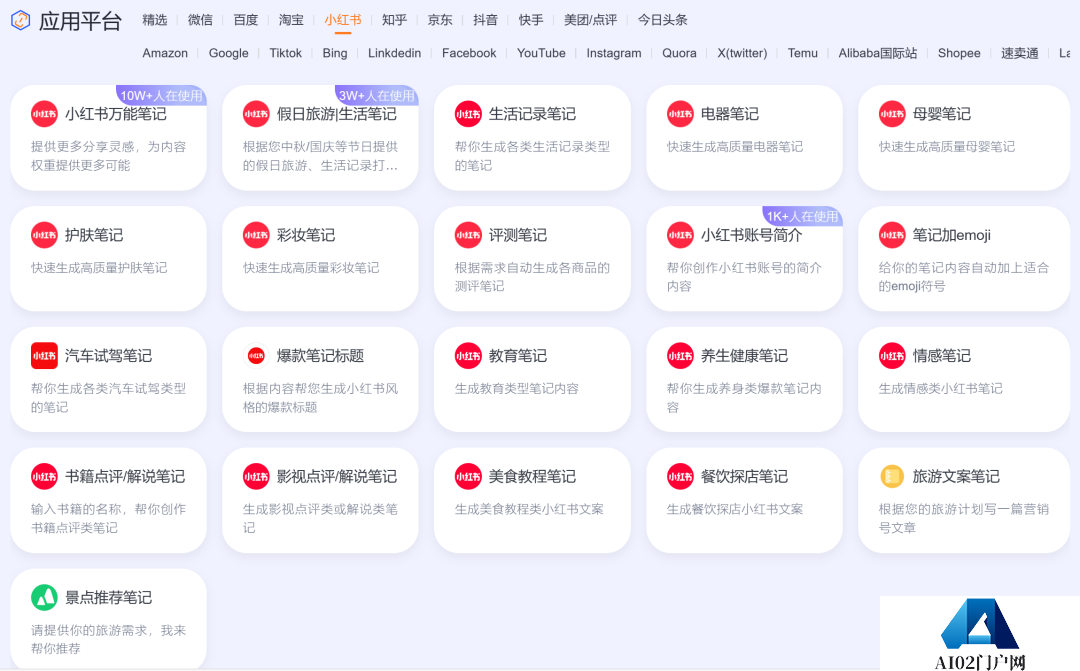Click description 生成美食教程类小红书文案
1080x671 pixels.
tap(529, 509)
